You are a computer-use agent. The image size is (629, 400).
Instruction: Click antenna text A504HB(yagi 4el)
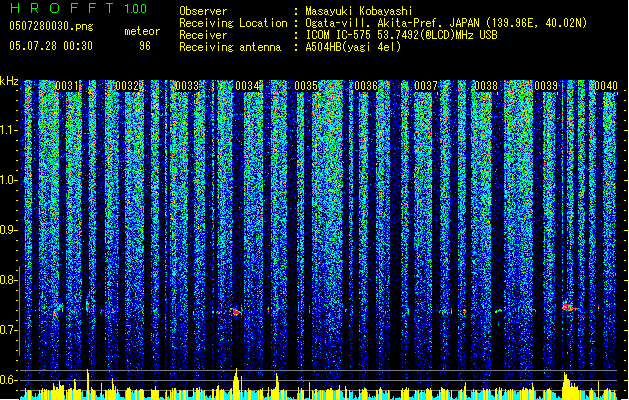tap(353, 47)
